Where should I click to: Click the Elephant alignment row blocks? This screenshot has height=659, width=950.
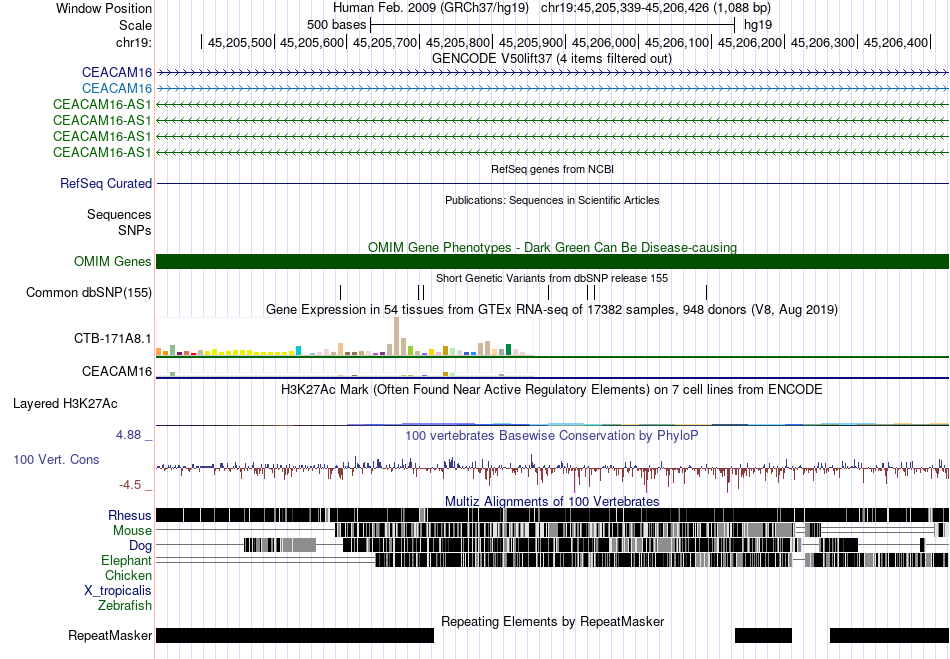pos(662,561)
